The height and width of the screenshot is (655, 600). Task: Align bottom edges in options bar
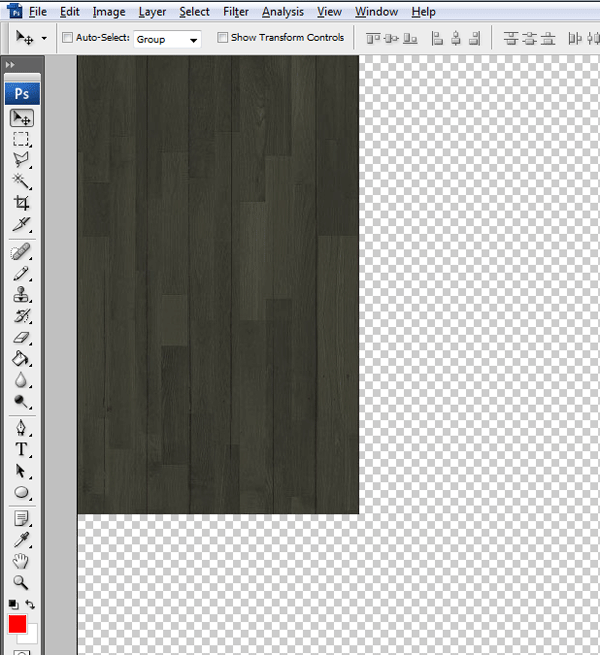(x=410, y=39)
